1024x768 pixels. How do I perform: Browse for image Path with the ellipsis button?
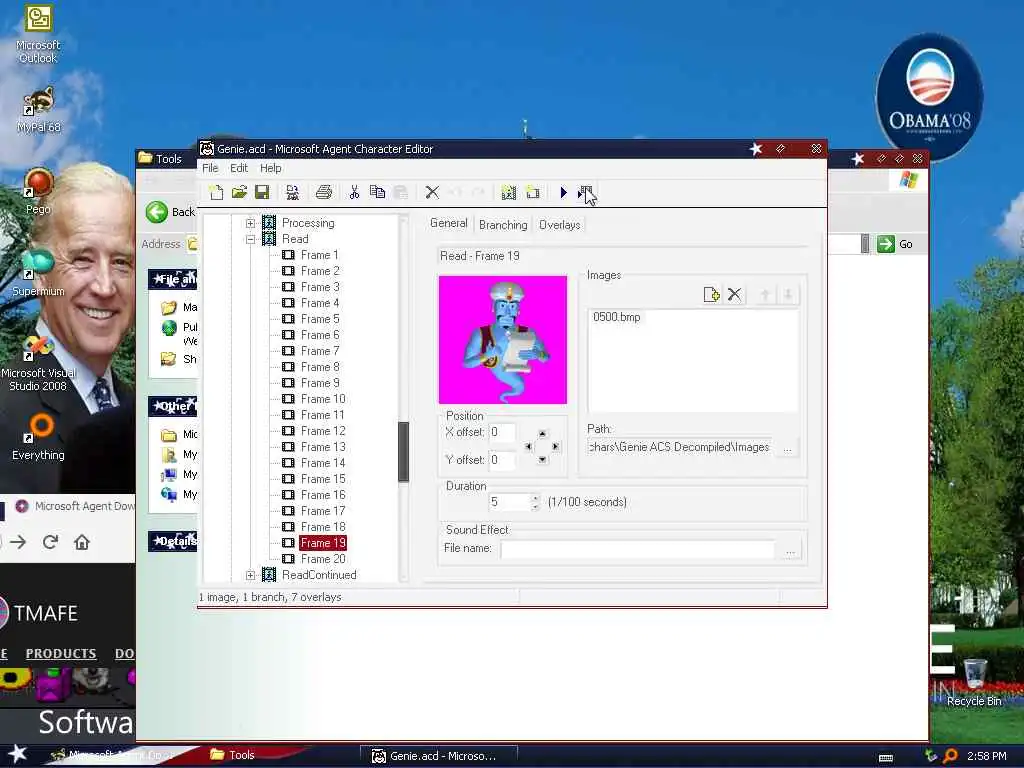click(788, 448)
